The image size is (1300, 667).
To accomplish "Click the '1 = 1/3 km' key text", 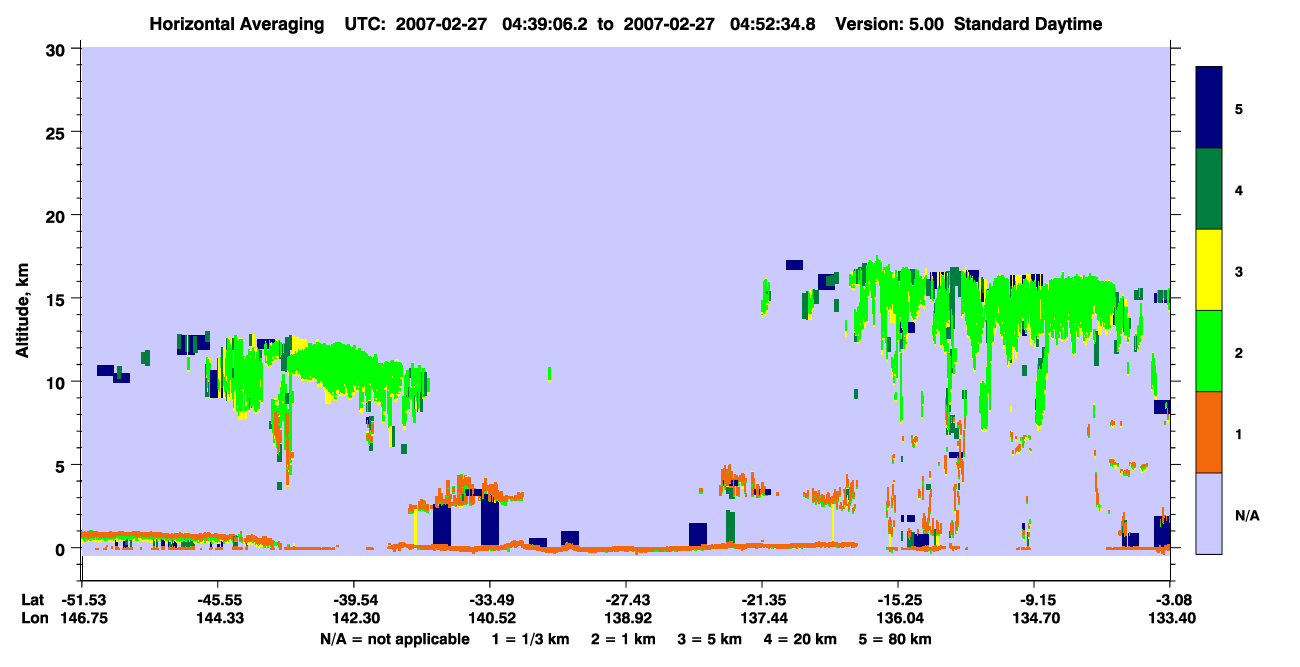I will point(530,639).
